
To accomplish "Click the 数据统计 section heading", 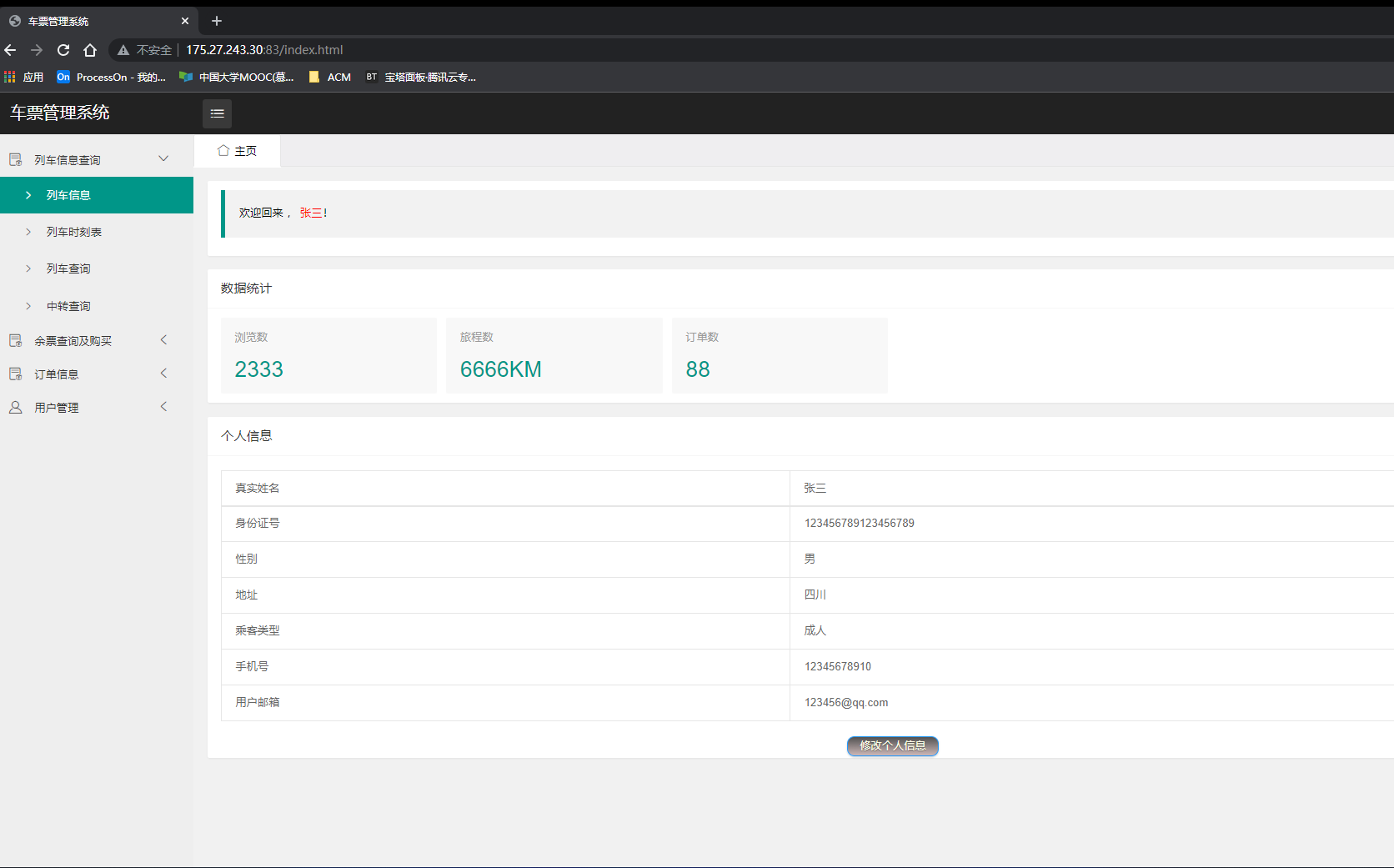I will [x=246, y=288].
